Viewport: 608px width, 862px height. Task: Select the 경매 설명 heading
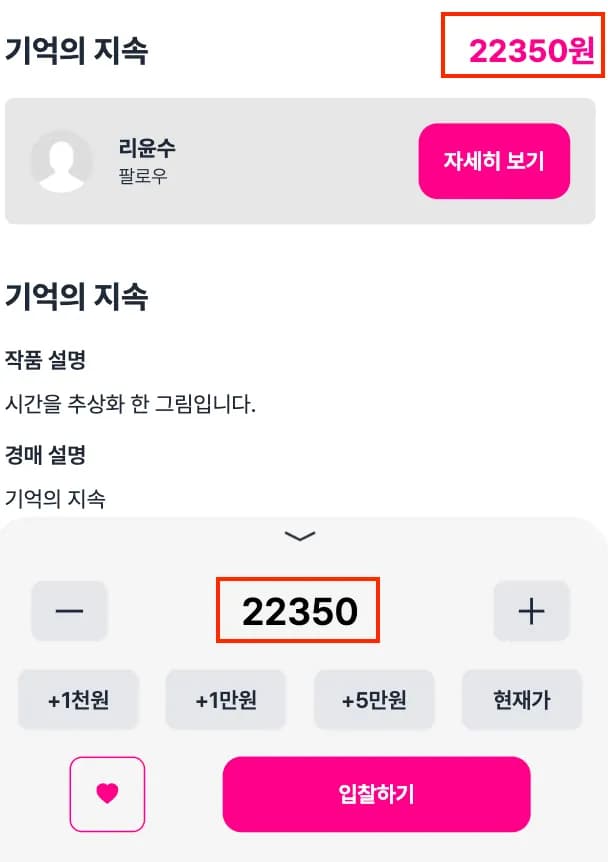point(45,455)
